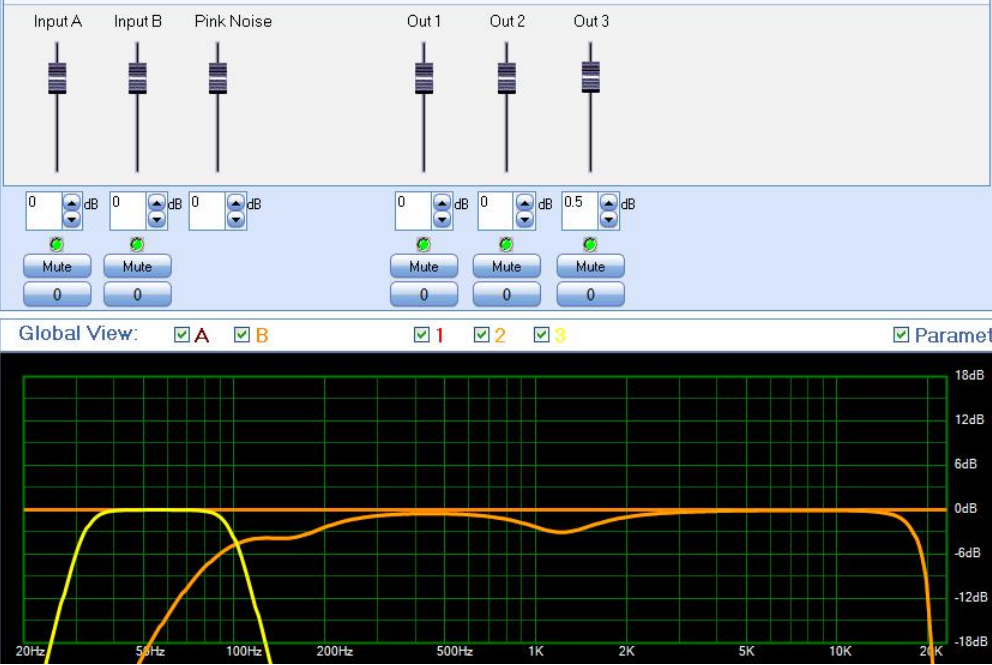Click the 0 button under Out 1 Mute
992x665 pixels.
tap(424, 294)
